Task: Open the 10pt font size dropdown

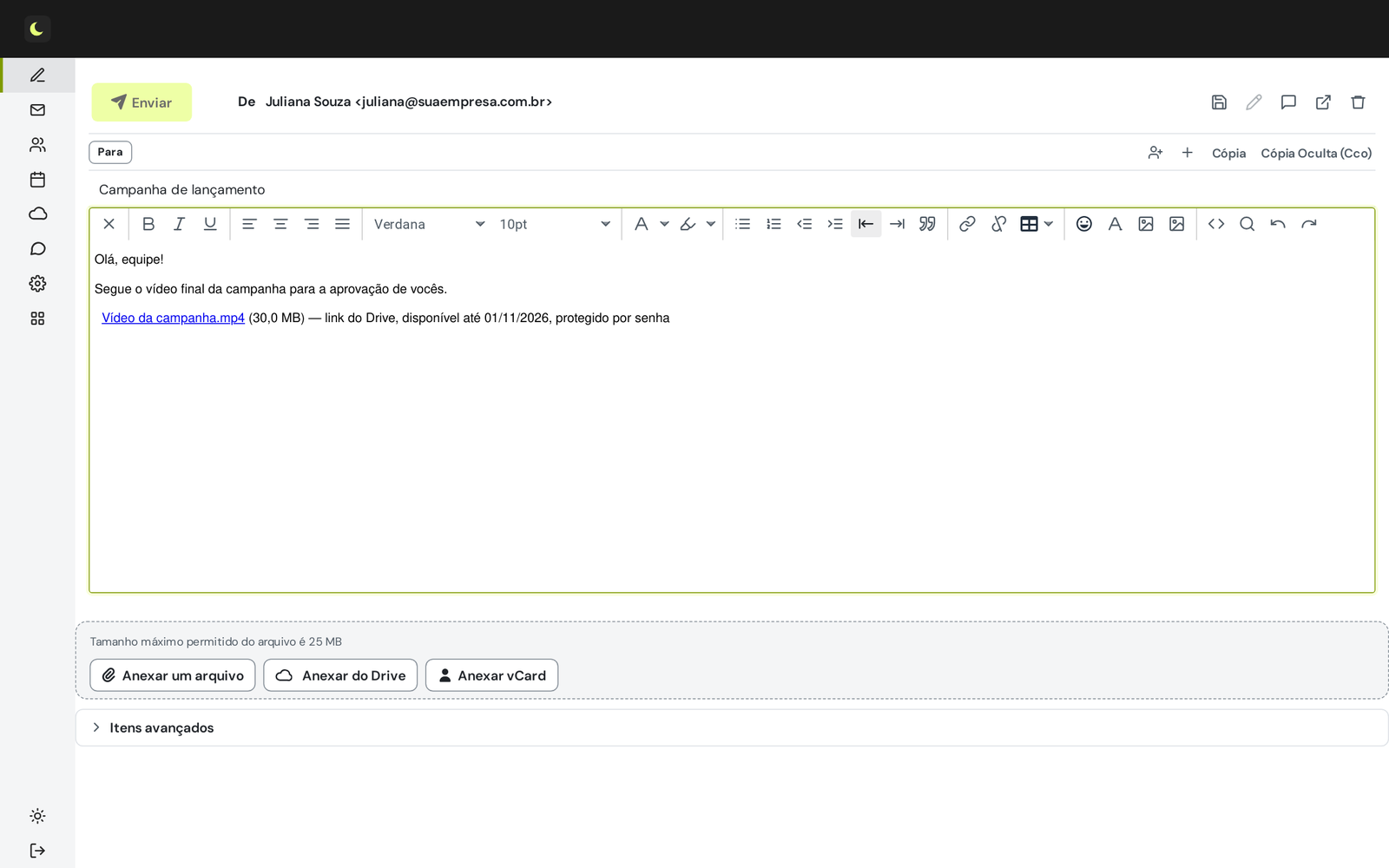Action: pos(555,224)
